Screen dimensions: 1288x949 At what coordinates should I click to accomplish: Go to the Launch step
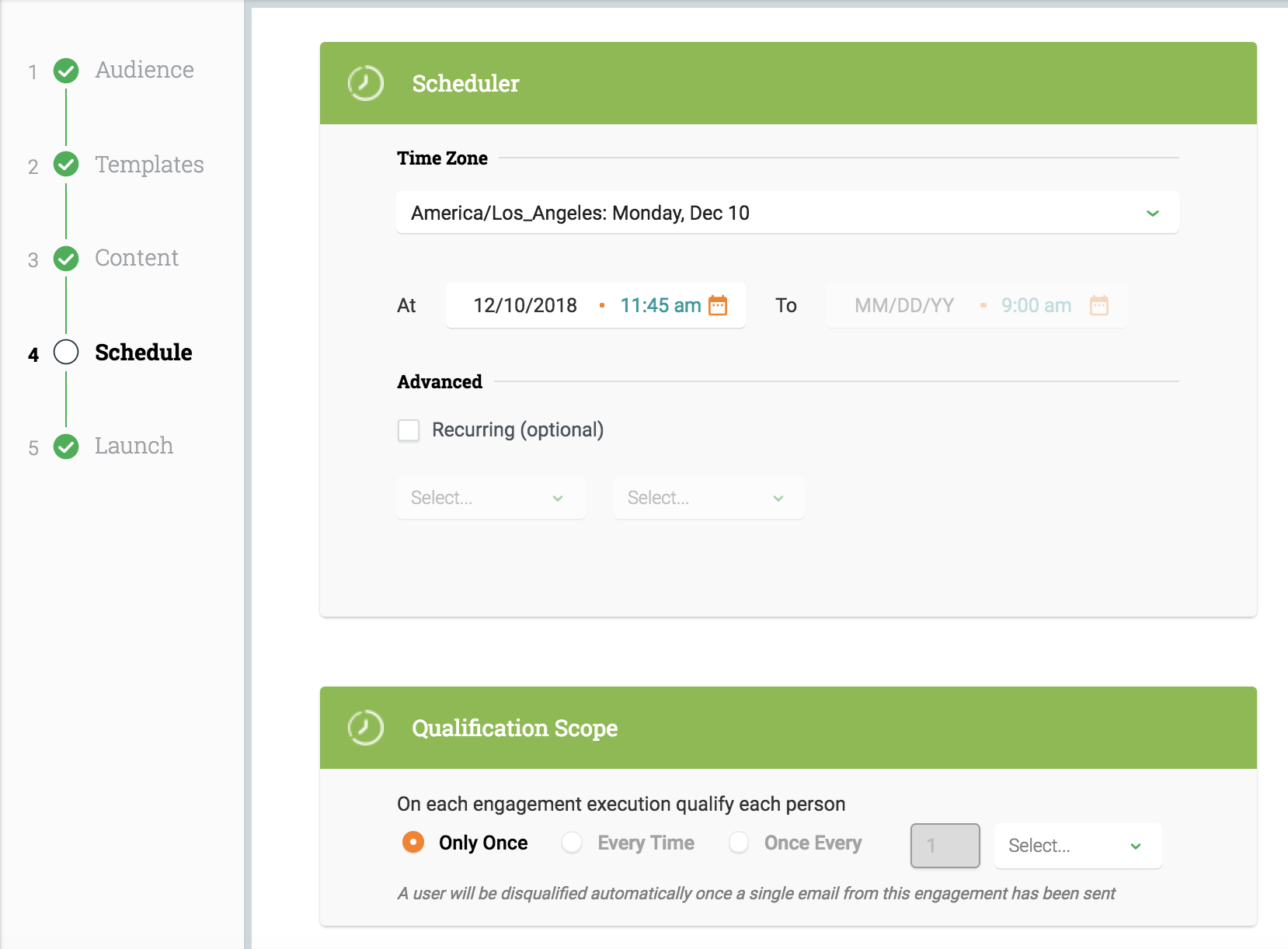[134, 446]
